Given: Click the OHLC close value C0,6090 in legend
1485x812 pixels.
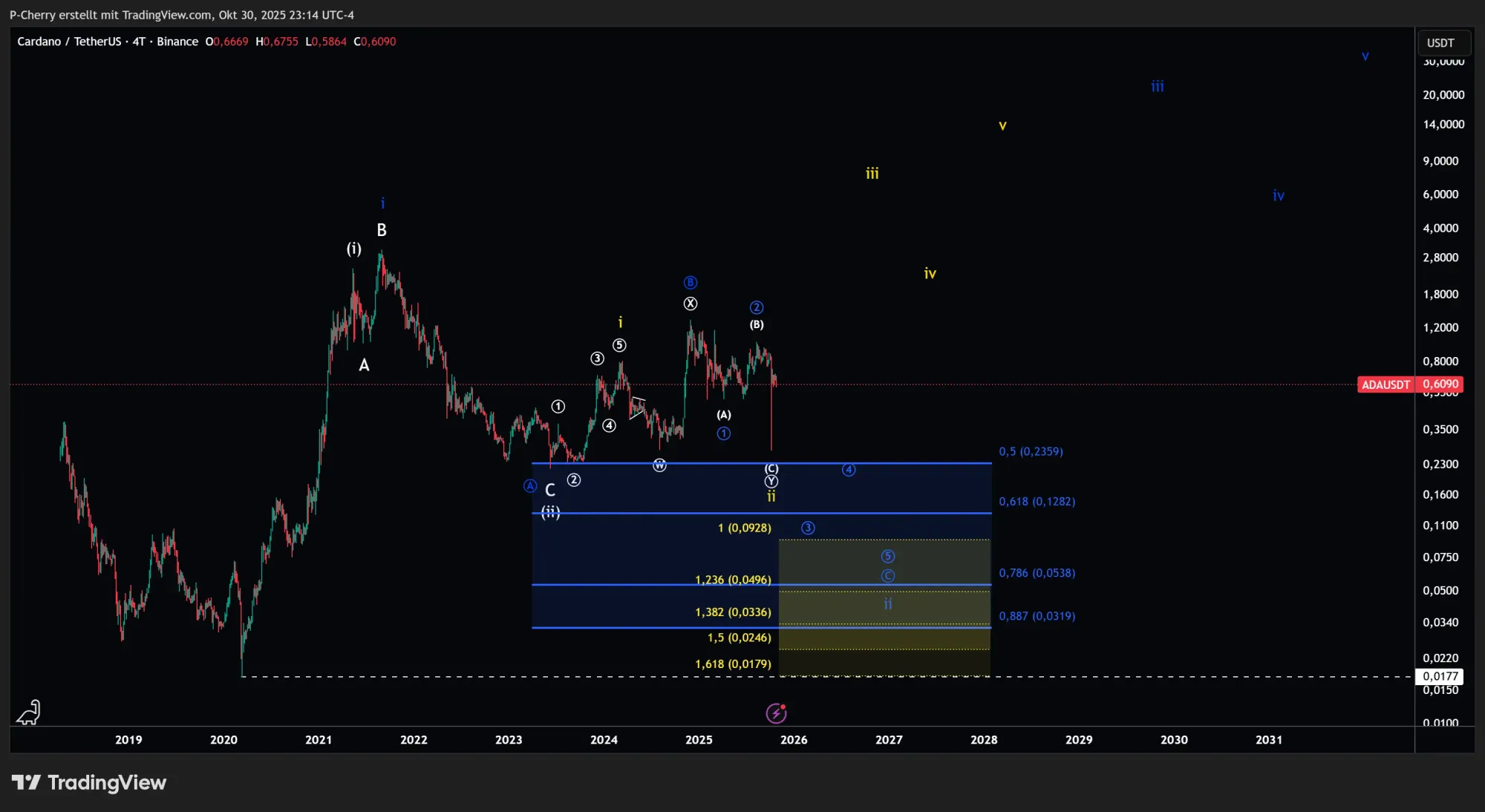Looking at the screenshot, I should pos(376,42).
